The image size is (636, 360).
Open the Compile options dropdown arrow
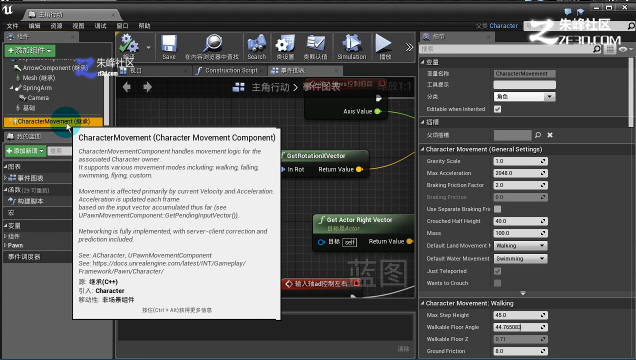[148, 47]
